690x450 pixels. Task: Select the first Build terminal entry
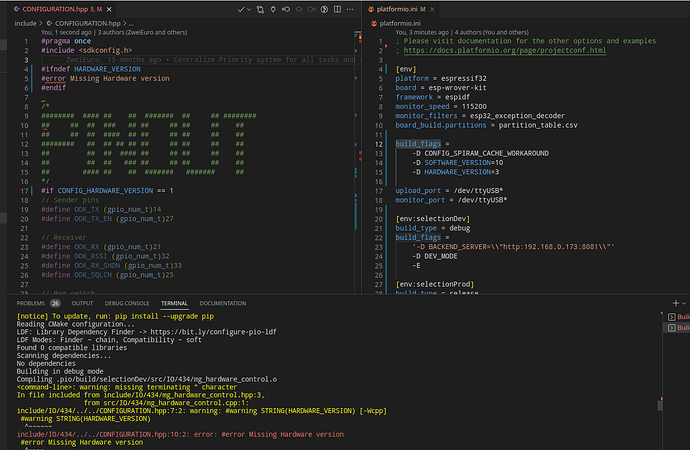click(679, 317)
